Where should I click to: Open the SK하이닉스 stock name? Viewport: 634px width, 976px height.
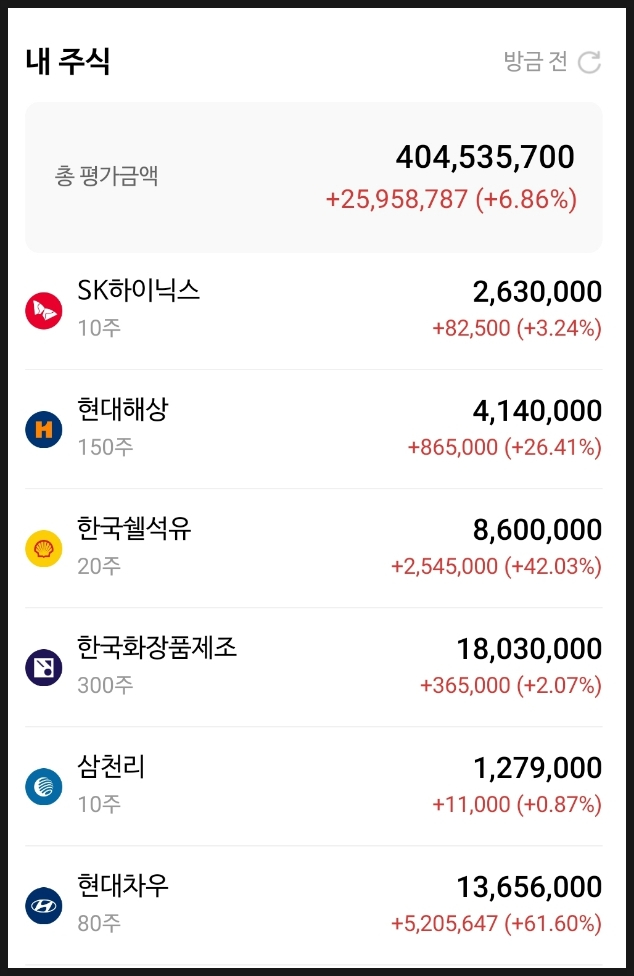coord(138,290)
